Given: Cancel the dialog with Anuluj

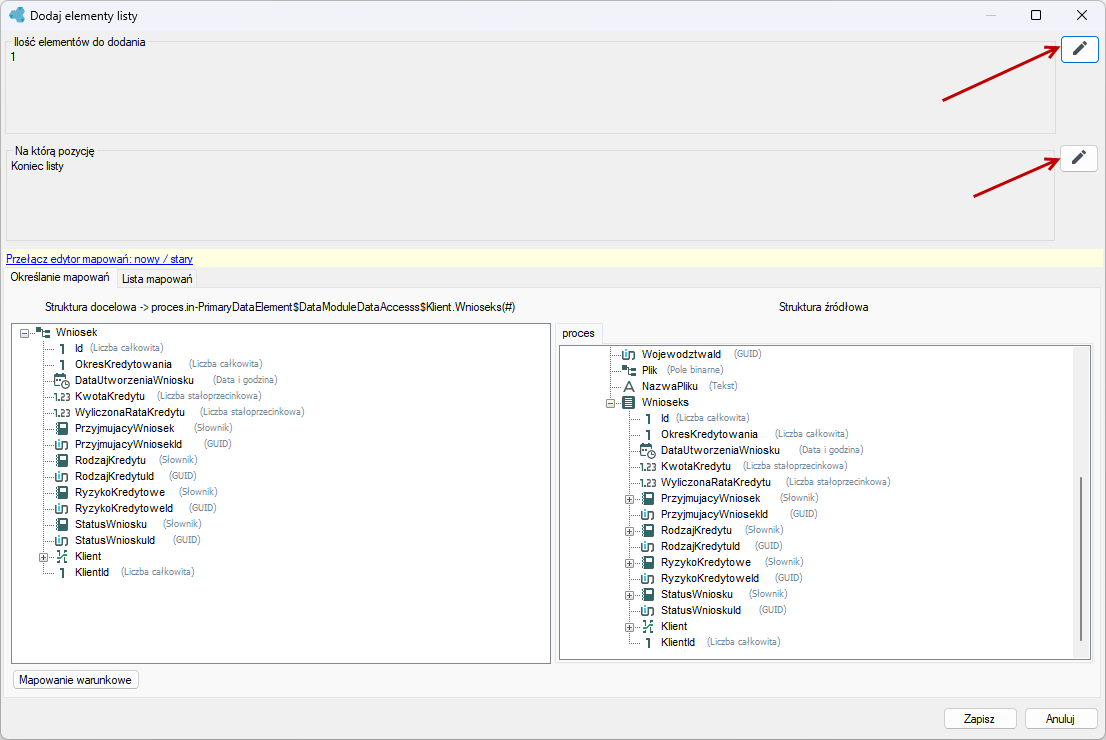Looking at the screenshot, I should (1060, 719).
